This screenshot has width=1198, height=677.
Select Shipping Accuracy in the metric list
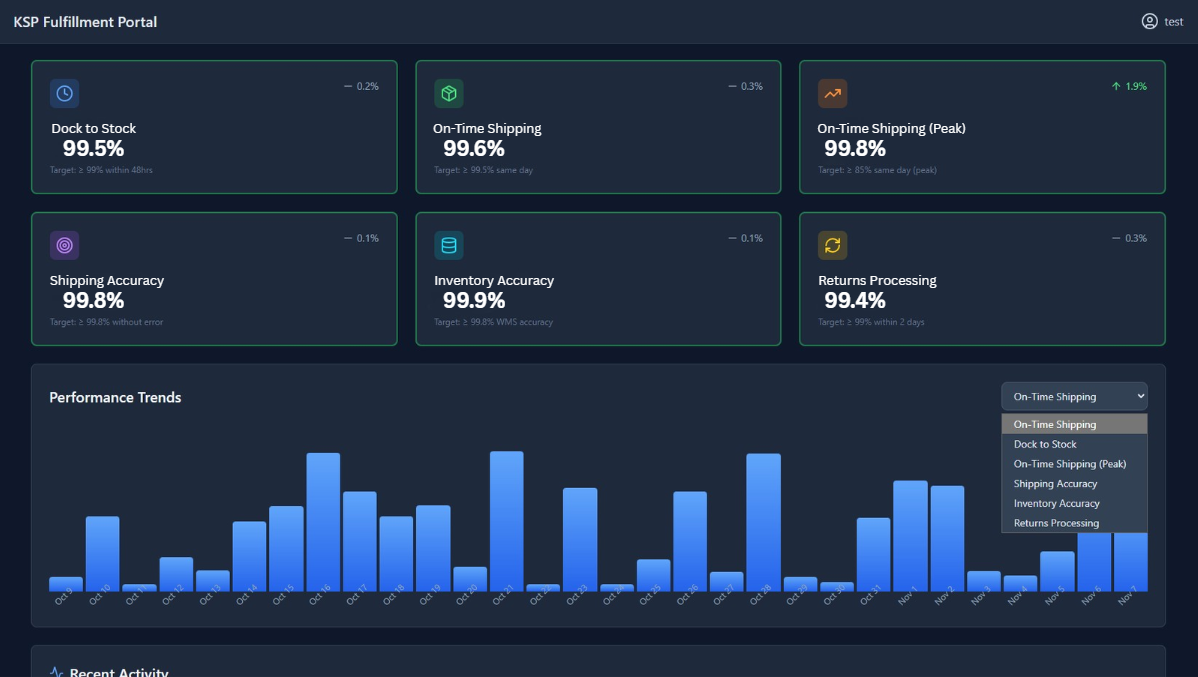[x=1055, y=484]
